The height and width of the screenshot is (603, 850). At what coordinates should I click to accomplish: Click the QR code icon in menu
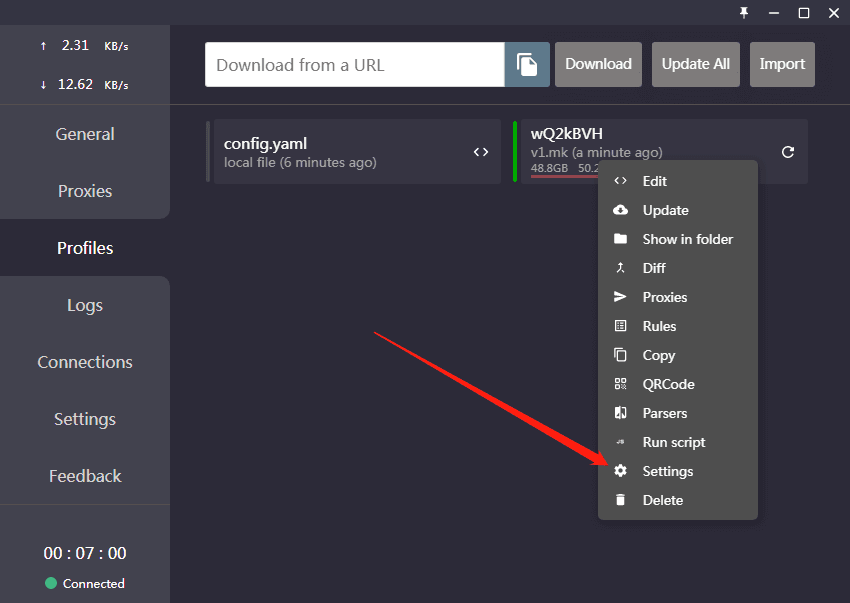click(620, 384)
